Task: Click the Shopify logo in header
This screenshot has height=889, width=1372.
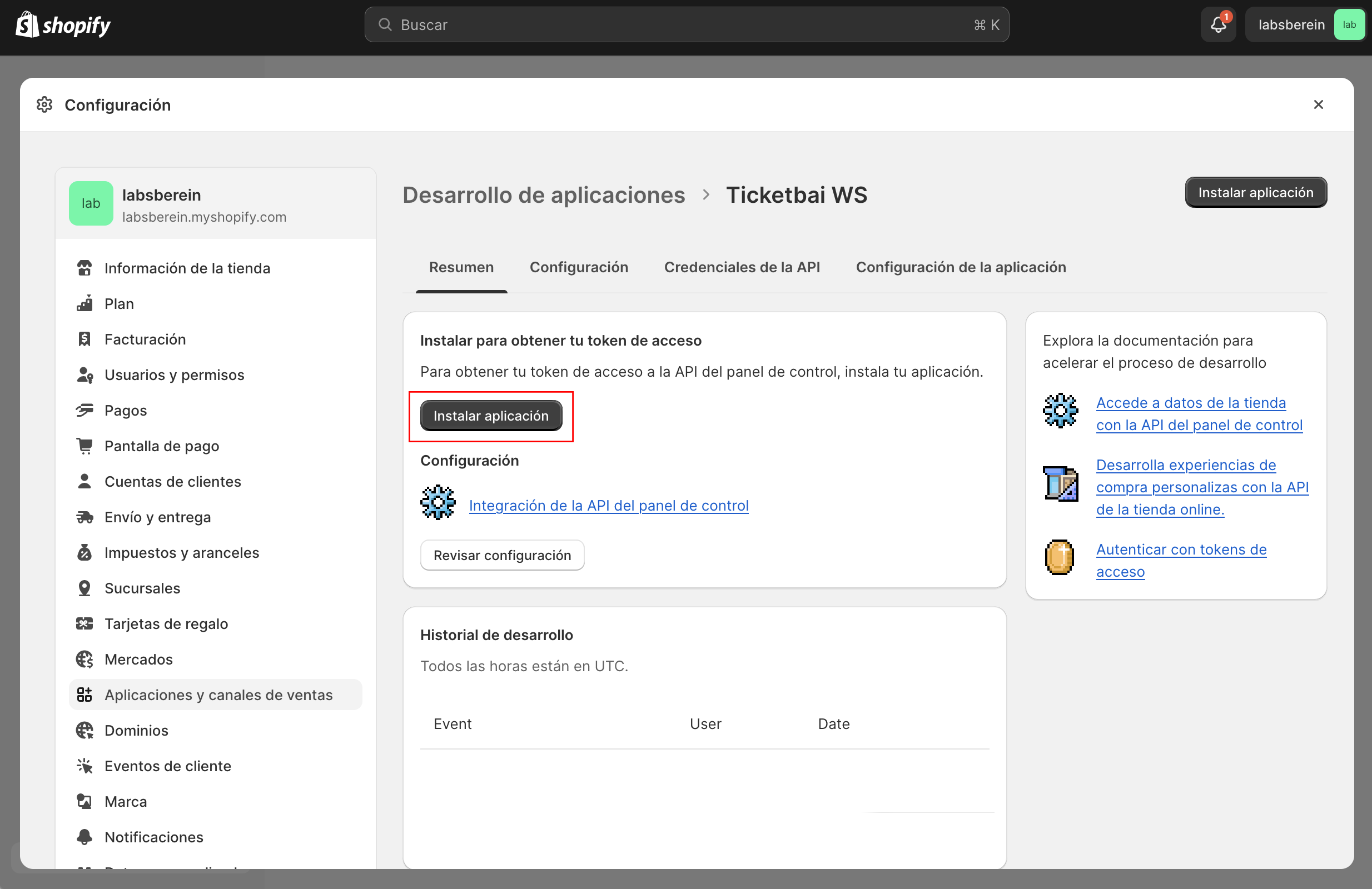Action: coord(63,25)
